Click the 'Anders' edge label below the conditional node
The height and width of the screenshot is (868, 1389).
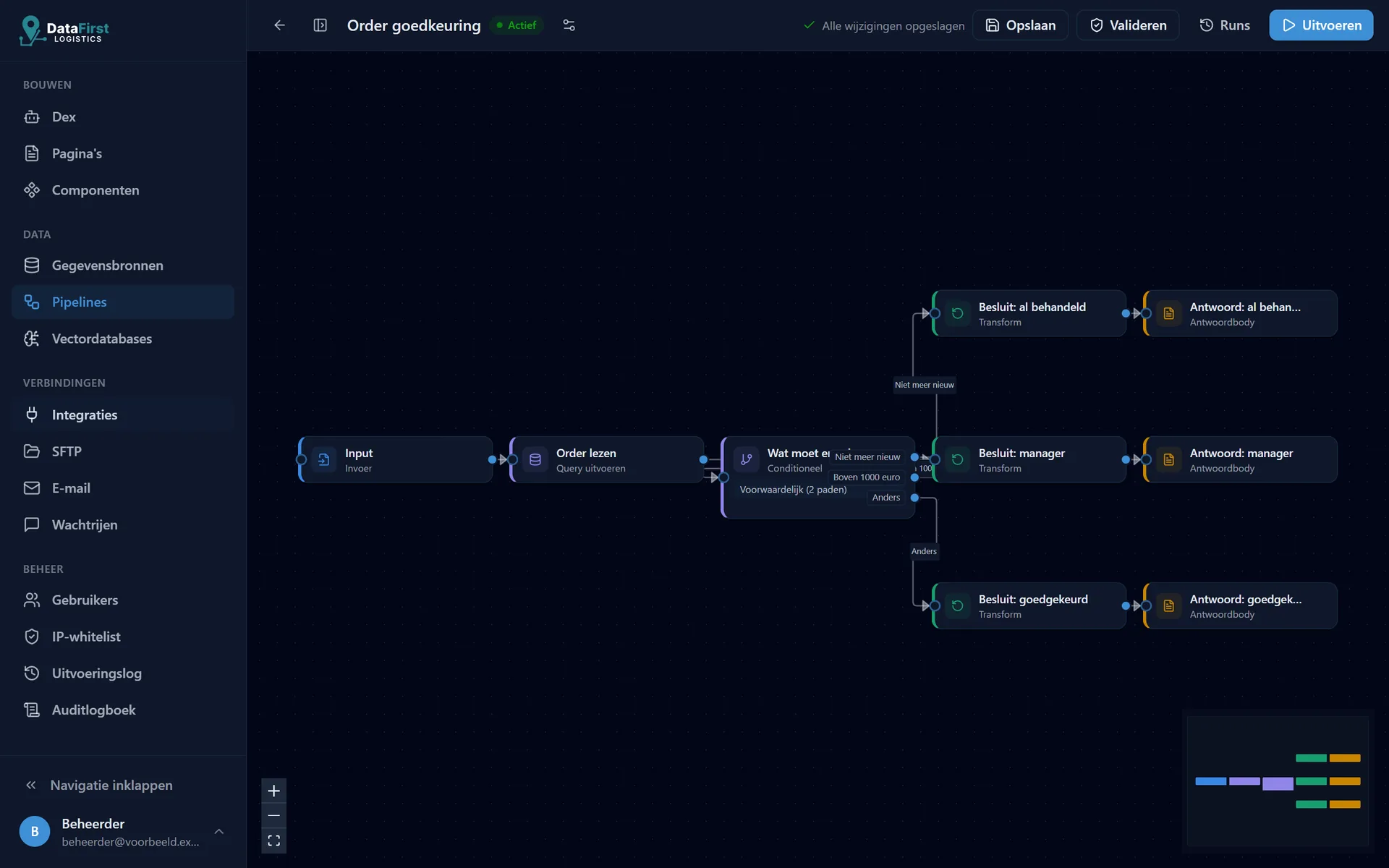point(924,551)
